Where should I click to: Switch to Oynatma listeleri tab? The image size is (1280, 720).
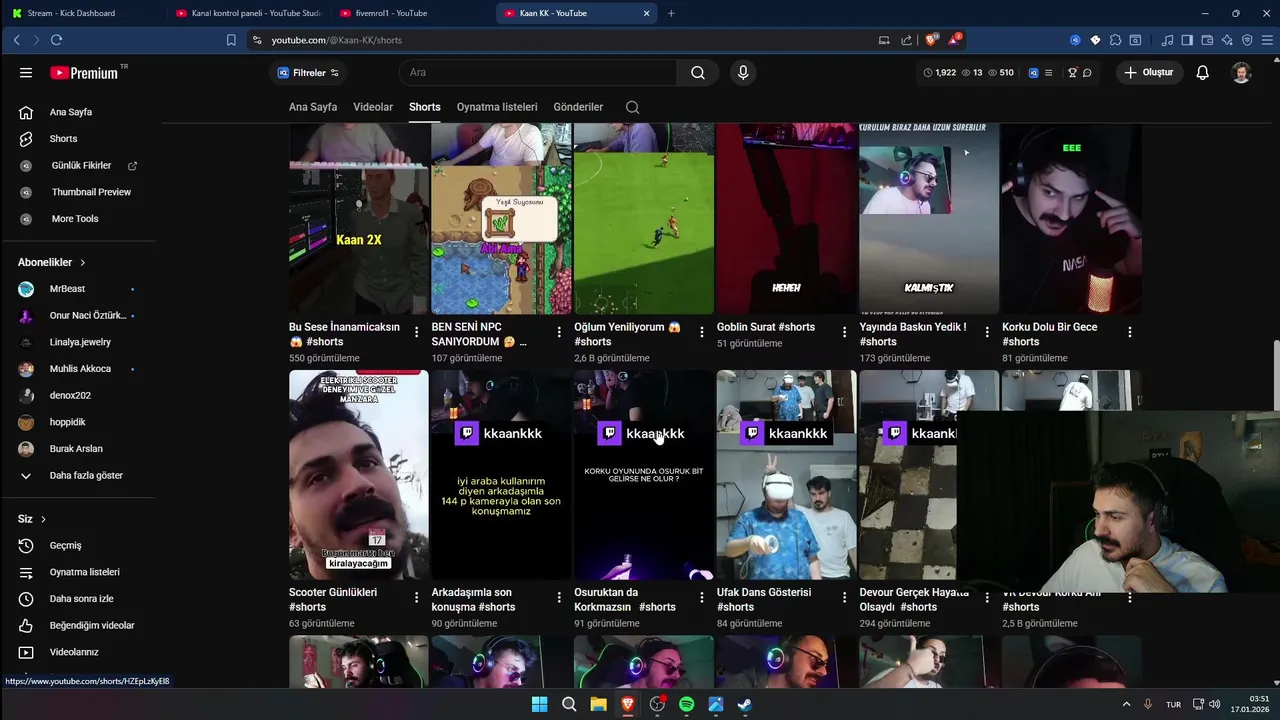click(x=497, y=107)
